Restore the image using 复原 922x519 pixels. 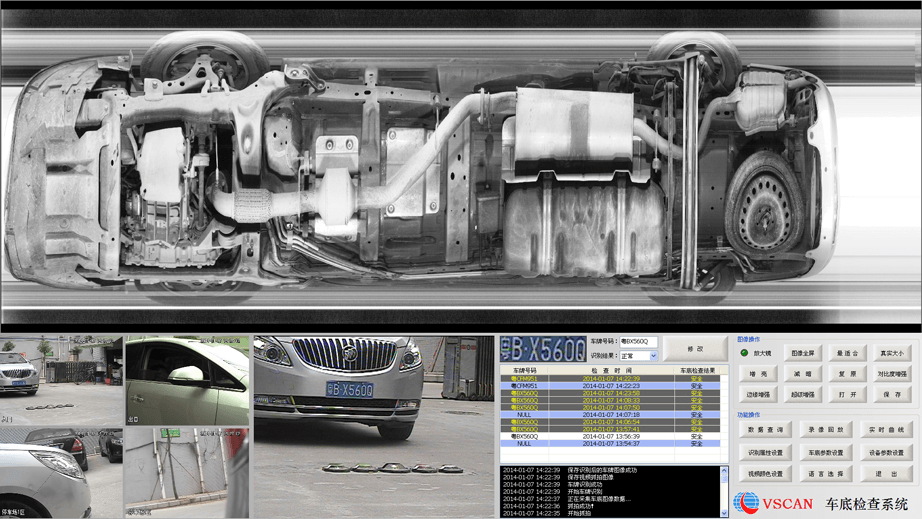[847, 374]
